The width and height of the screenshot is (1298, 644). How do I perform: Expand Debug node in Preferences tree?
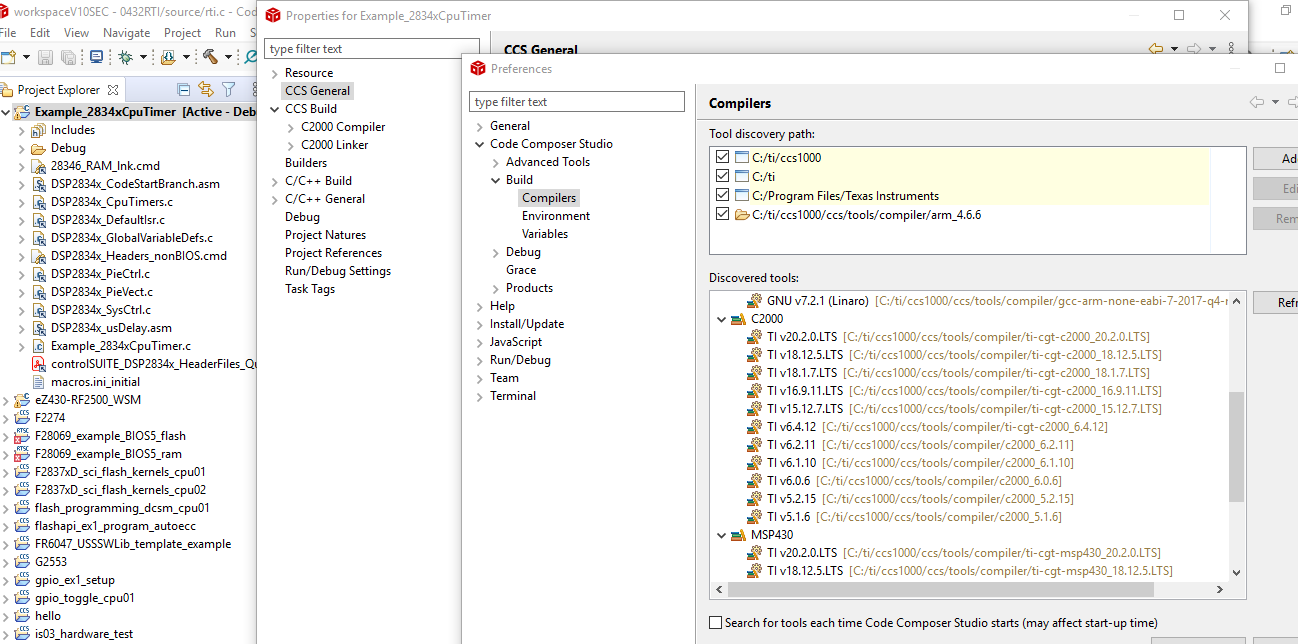point(495,252)
